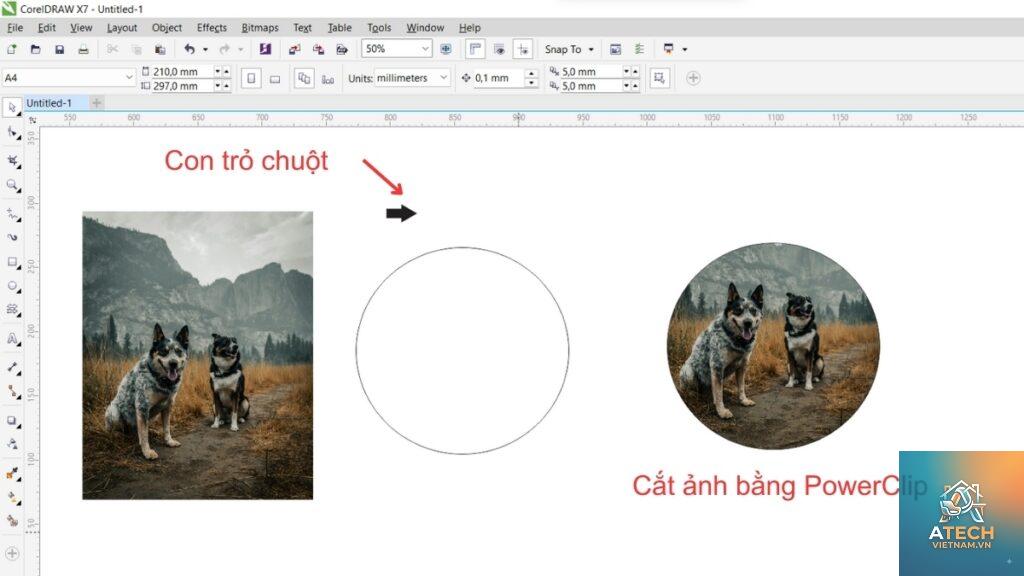
Task: Click the page width 210,0 mm field
Action: coord(184,71)
